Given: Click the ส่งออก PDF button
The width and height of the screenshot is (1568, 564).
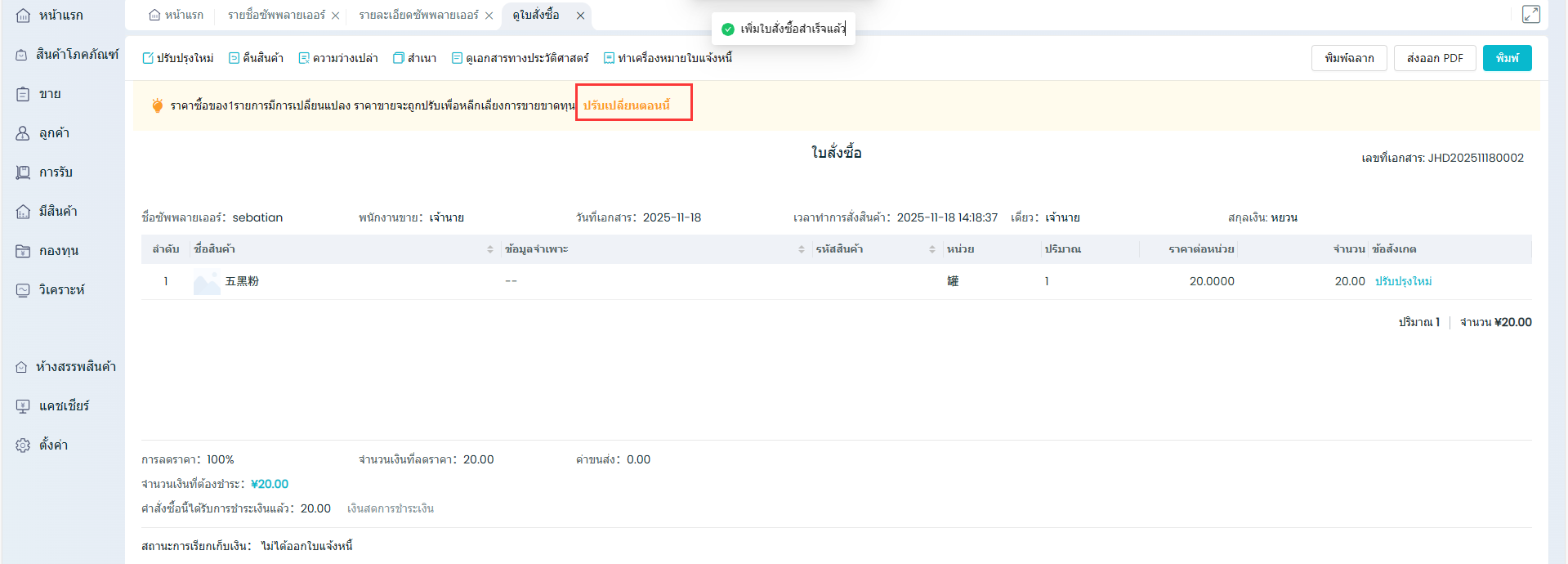Looking at the screenshot, I should click(x=1434, y=58).
